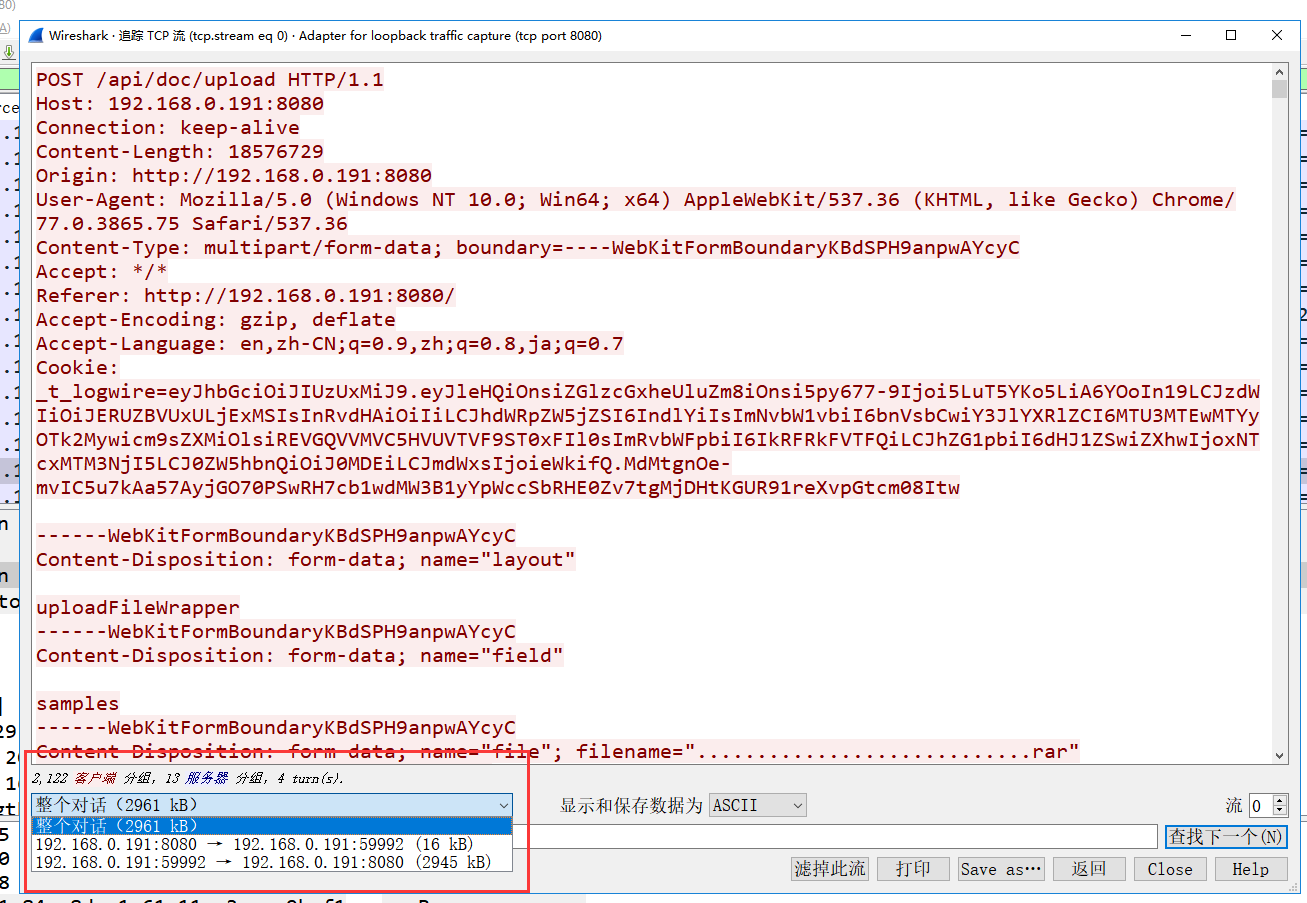1307x903 pixels.
Task: Select the 59992 → 8080 (2945 kB) direction entry
Action: point(271,862)
